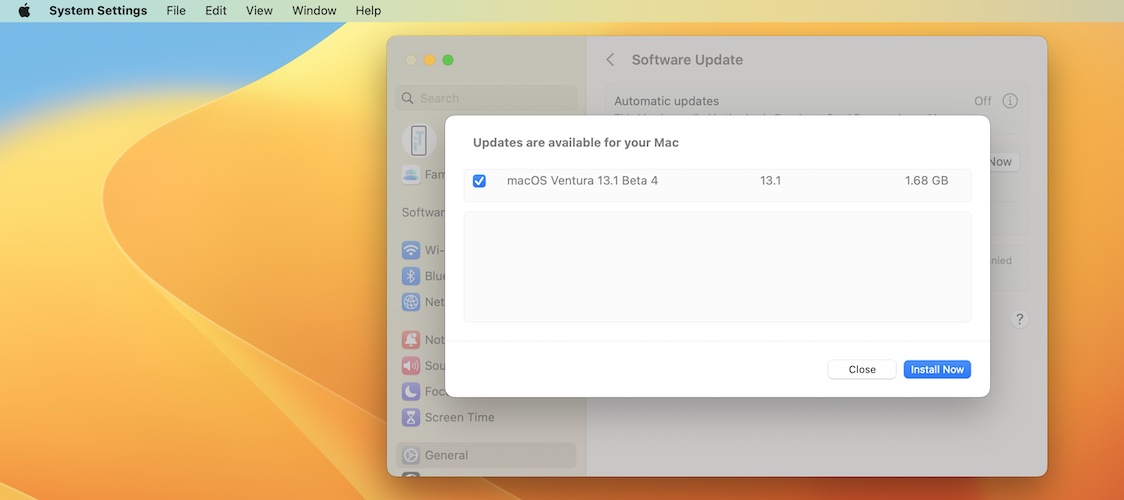Screen dimensions: 1124x500
Task: Click the Automatic updates row label
Action: [x=666, y=101]
